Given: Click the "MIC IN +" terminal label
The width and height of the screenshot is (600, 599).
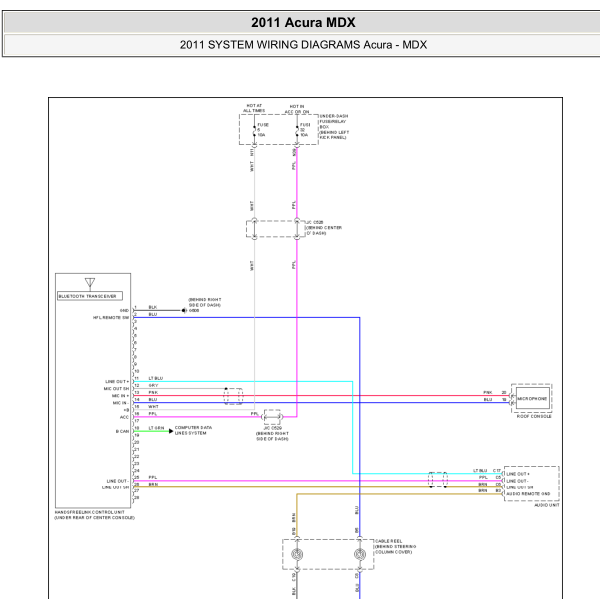Looking at the screenshot, I should [x=121, y=396].
